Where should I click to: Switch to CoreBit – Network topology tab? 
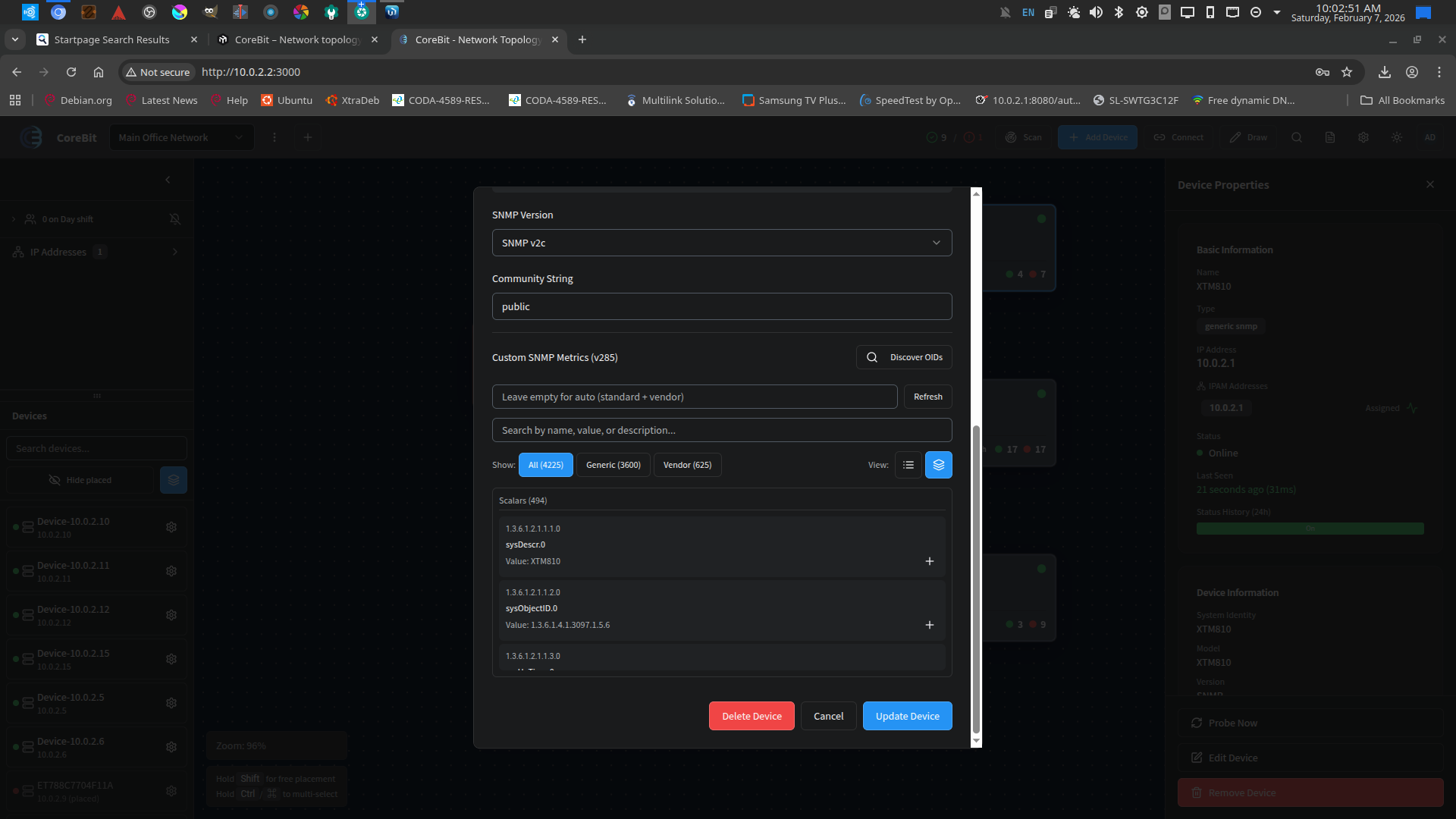(297, 39)
